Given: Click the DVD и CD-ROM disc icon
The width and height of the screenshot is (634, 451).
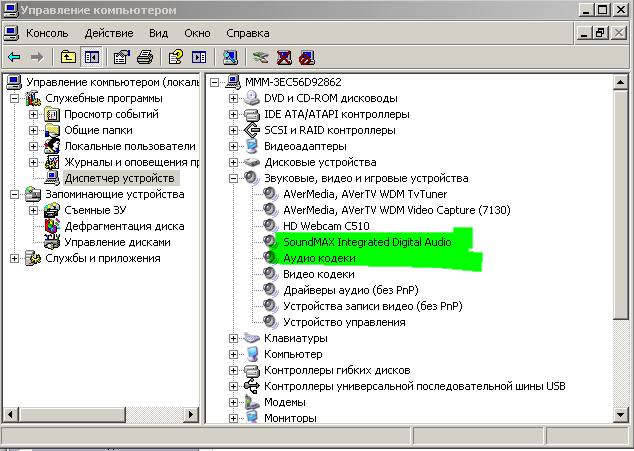Looking at the screenshot, I should pos(252,98).
